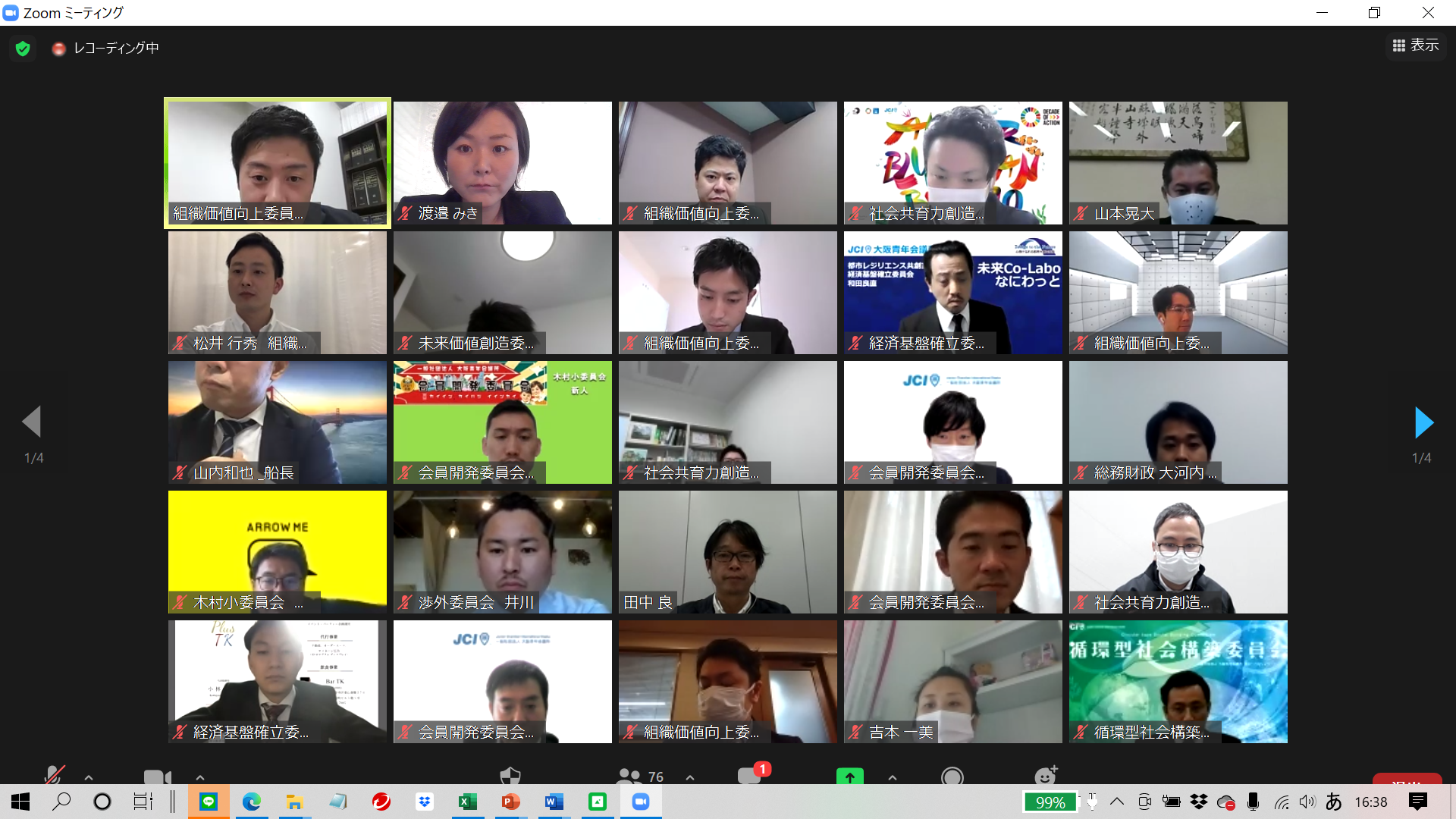Go to previous gallery page arrow
The width and height of the screenshot is (1456, 819).
[32, 422]
